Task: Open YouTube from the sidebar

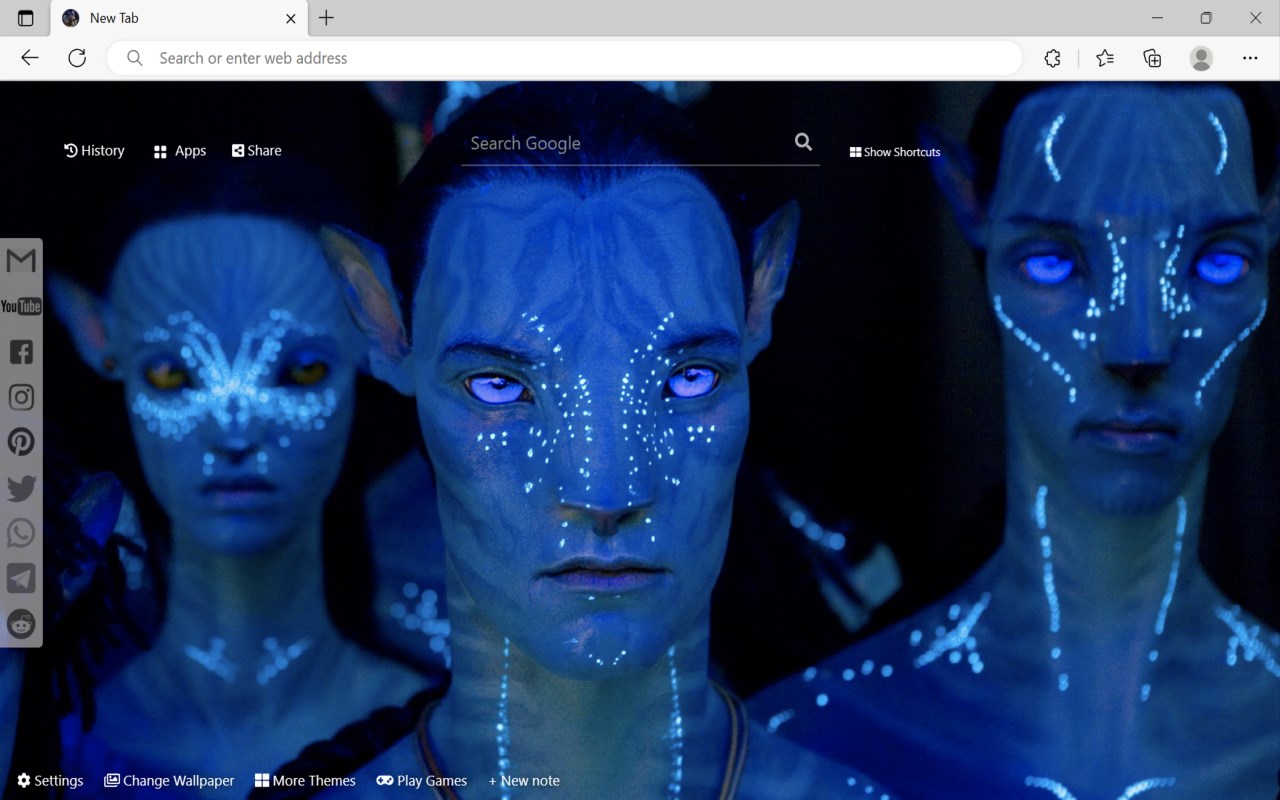Action: coord(21,306)
